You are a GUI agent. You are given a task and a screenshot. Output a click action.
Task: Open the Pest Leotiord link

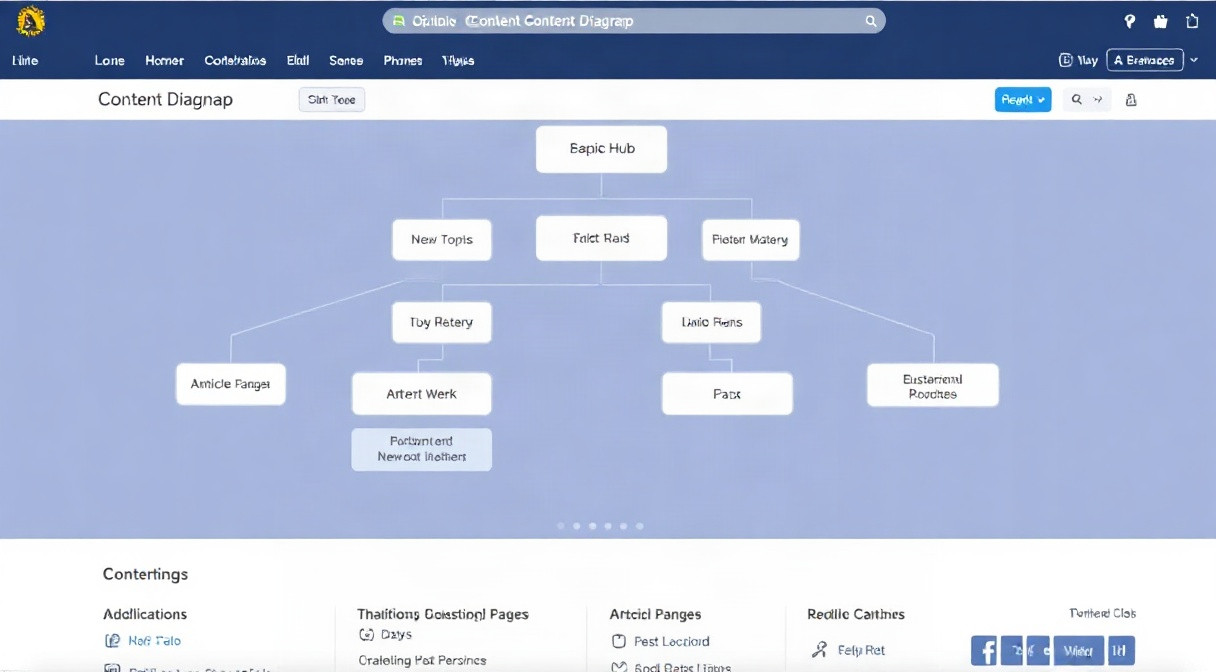[x=672, y=642]
